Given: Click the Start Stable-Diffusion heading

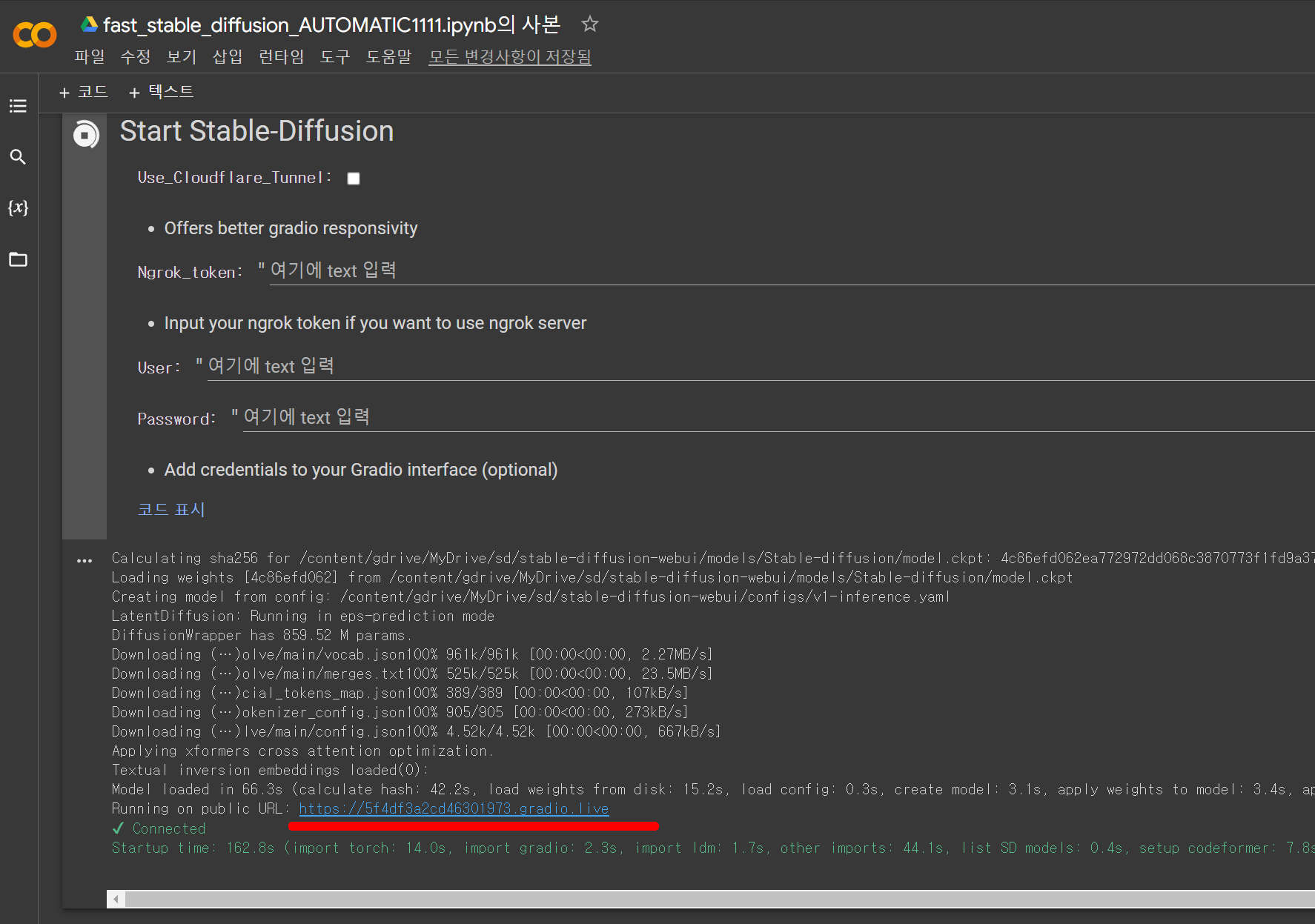Looking at the screenshot, I should pos(256,131).
